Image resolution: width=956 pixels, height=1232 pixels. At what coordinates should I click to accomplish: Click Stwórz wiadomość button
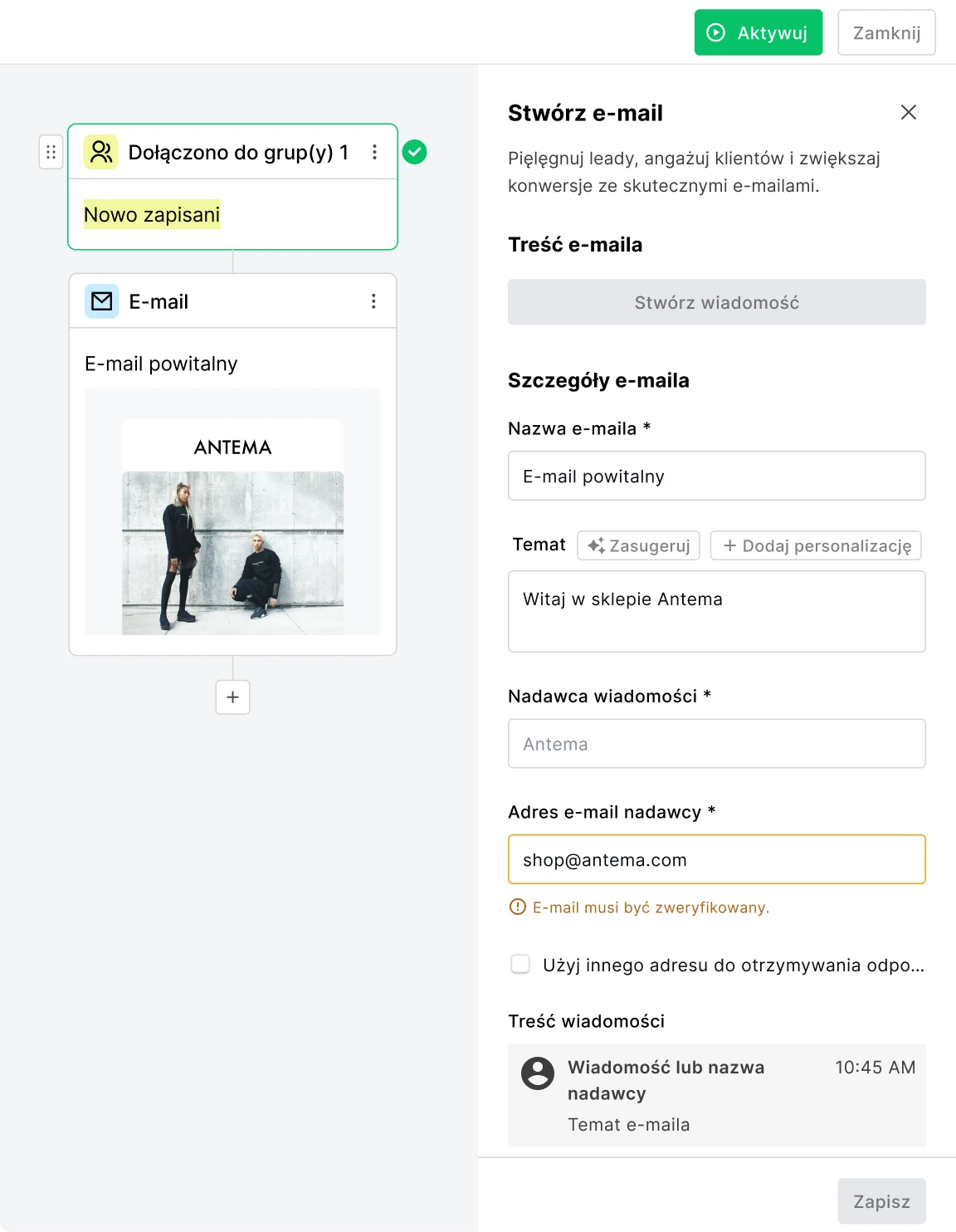click(x=716, y=302)
